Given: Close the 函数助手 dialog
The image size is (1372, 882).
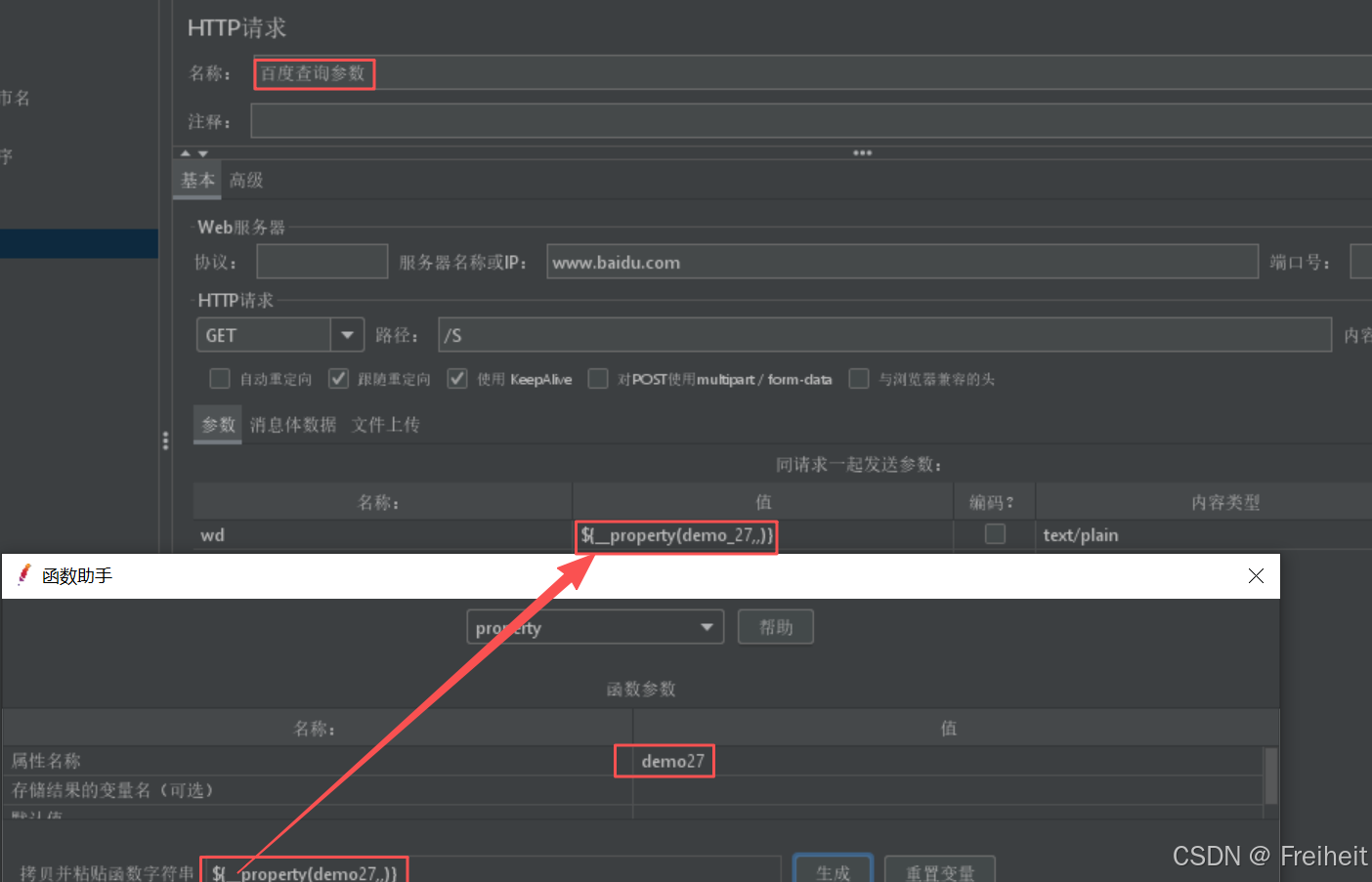Looking at the screenshot, I should (x=1256, y=576).
